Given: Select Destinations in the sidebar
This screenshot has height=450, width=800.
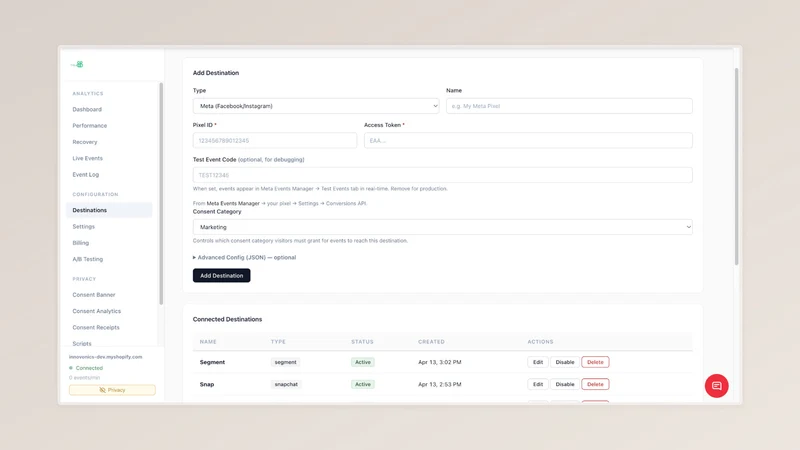Looking at the screenshot, I should point(109,210).
